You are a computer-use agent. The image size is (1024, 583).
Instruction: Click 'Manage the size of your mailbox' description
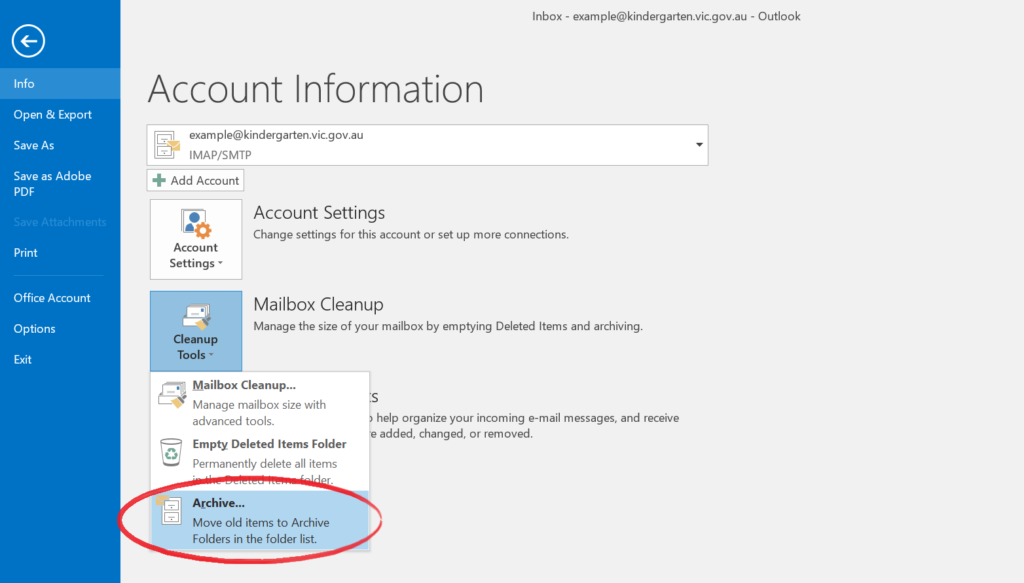coord(448,326)
